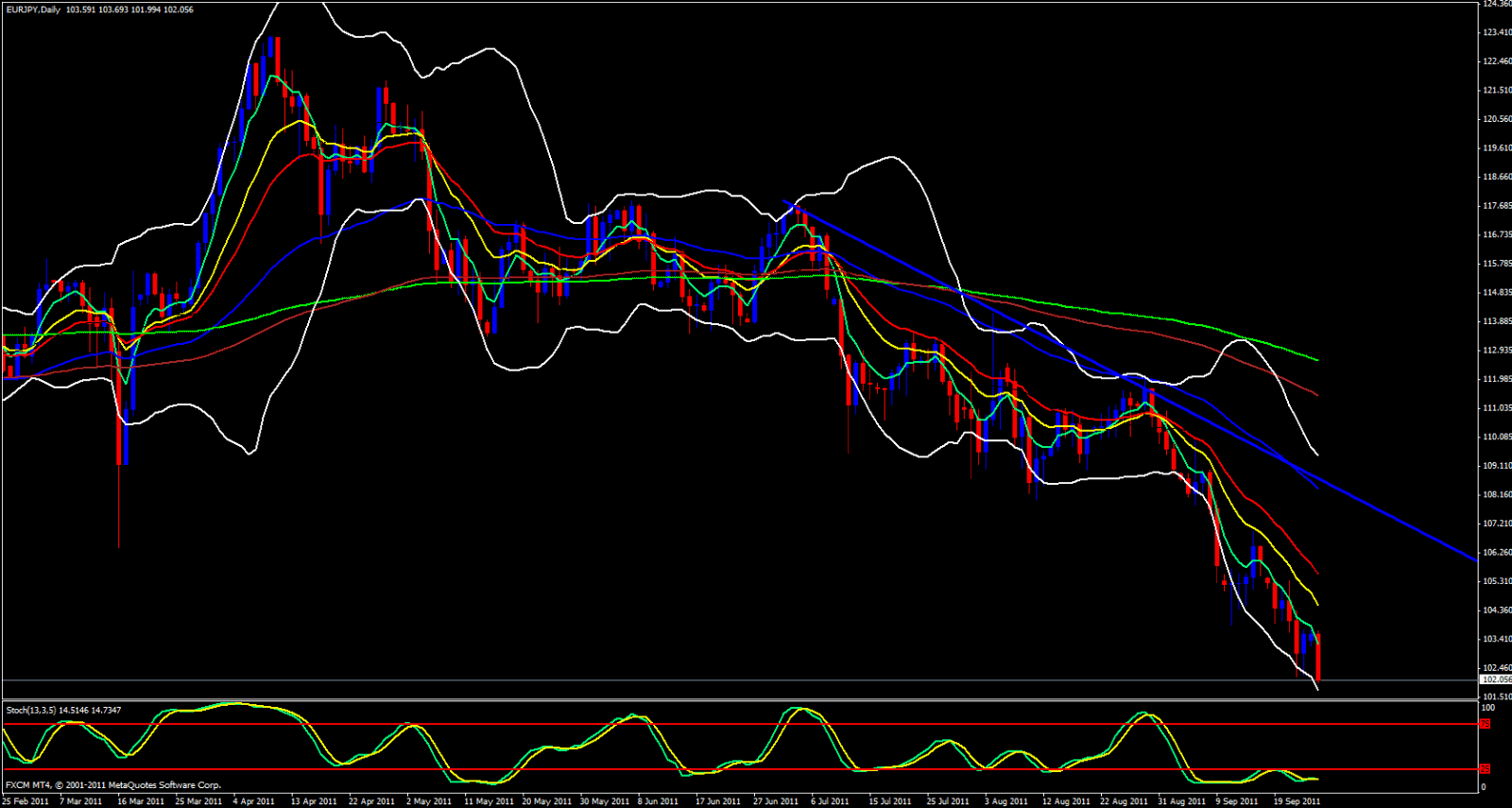
Task: Click the 118.660 price axis label
Action: click(1497, 177)
